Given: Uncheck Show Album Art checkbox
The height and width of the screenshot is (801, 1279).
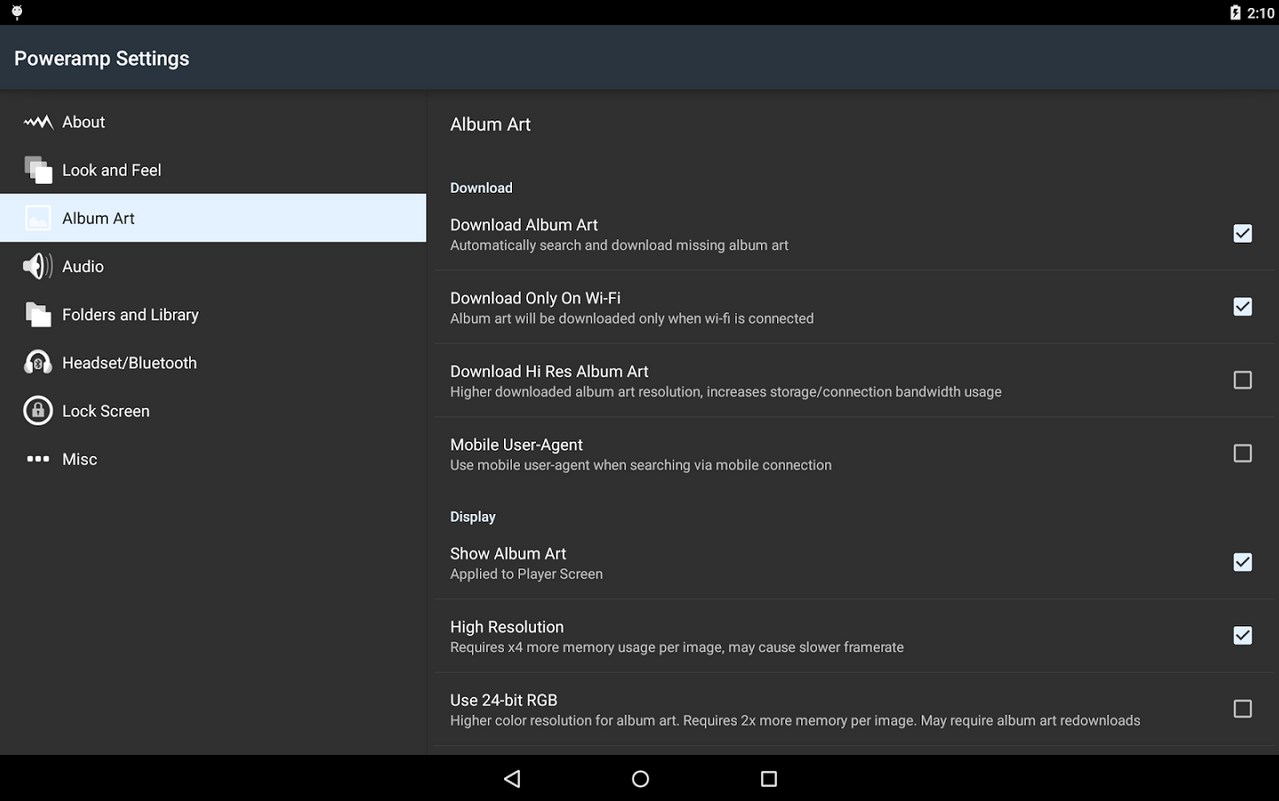Looking at the screenshot, I should [x=1242, y=562].
